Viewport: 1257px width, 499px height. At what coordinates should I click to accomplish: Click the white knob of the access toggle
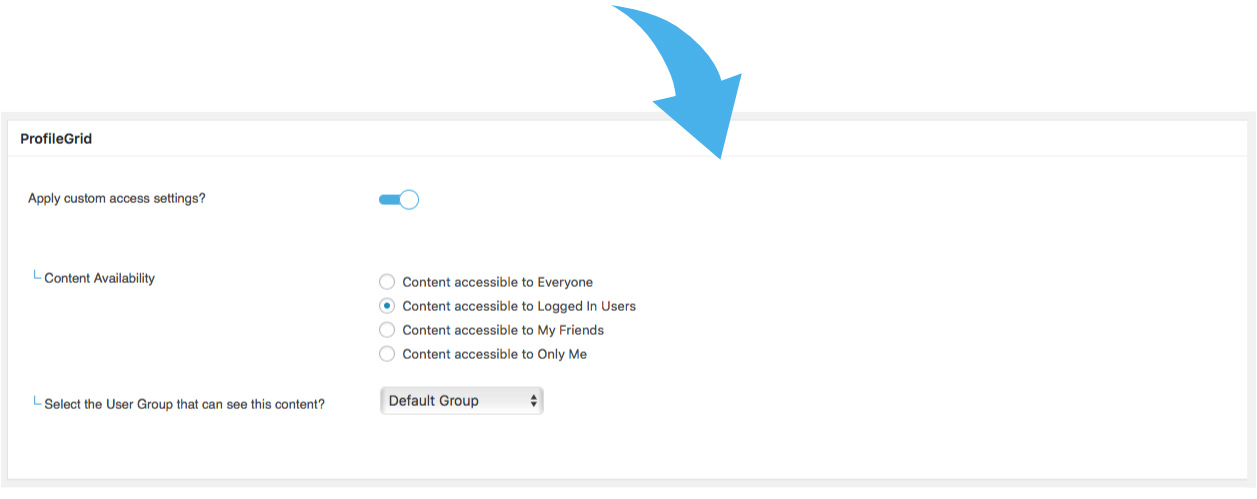408,199
